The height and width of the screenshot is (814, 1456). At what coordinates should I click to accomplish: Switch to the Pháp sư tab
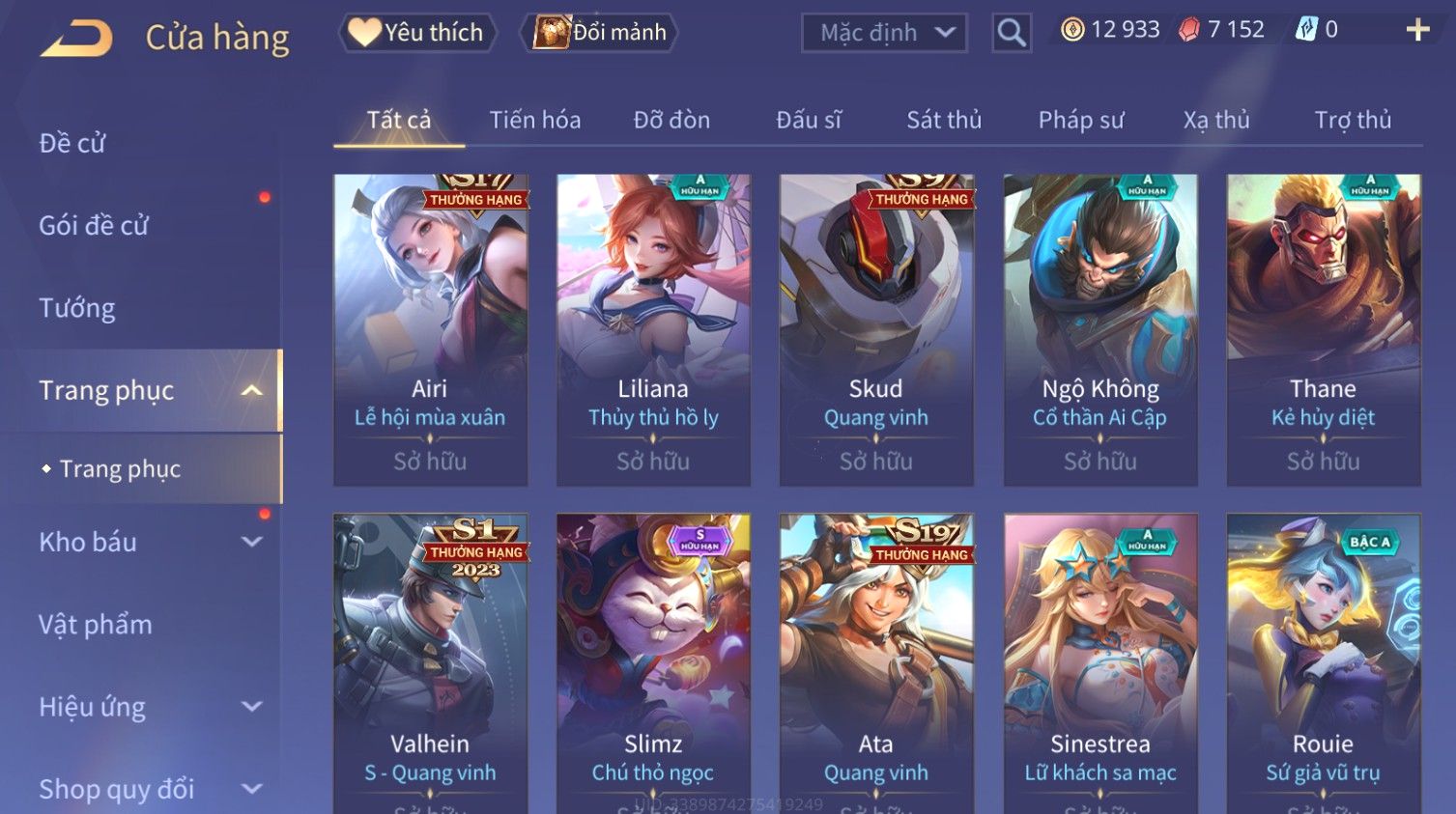(1081, 120)
